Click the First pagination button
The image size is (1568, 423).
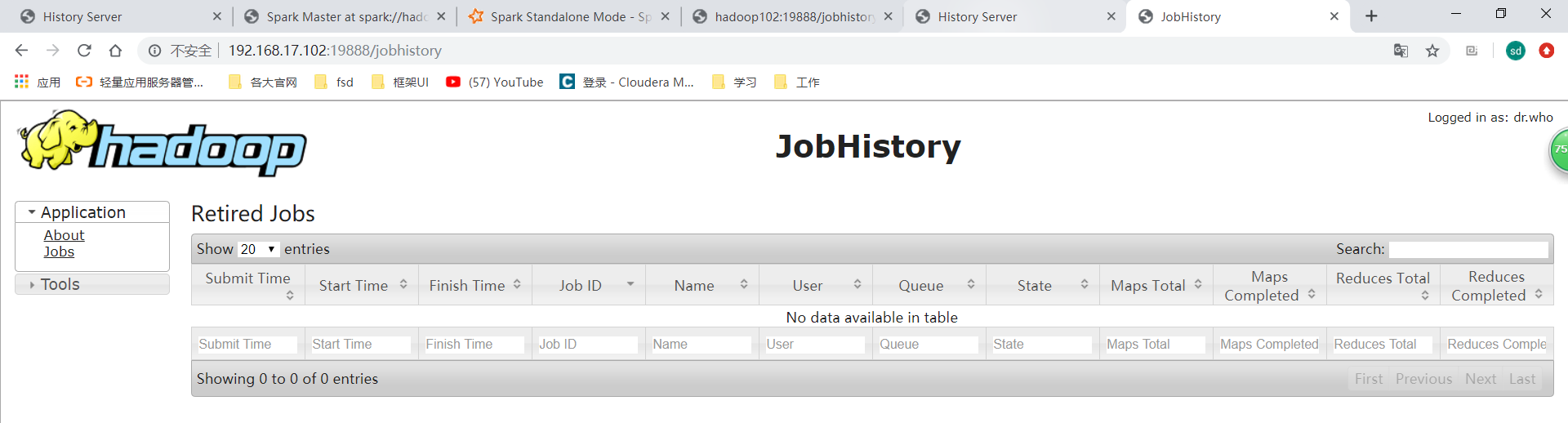click(x=1369, y=379)
